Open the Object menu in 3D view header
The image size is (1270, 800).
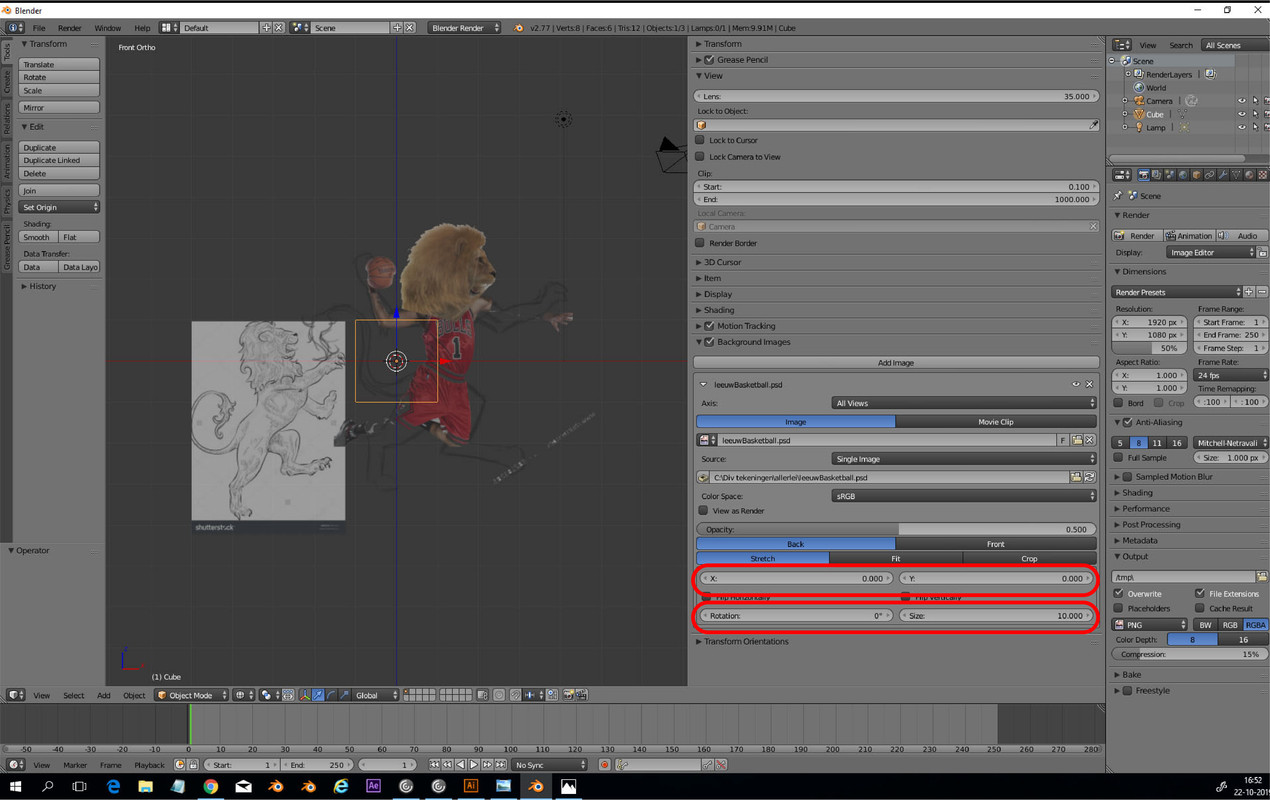(134, 695)
